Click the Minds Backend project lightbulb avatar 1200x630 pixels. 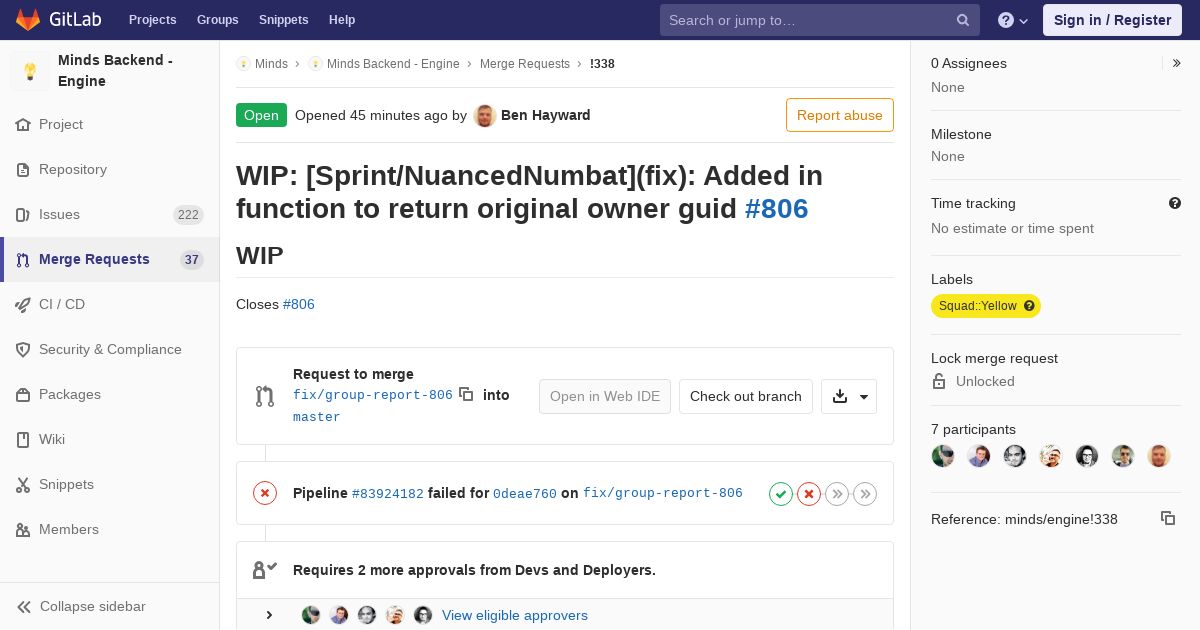click(30, 71)
